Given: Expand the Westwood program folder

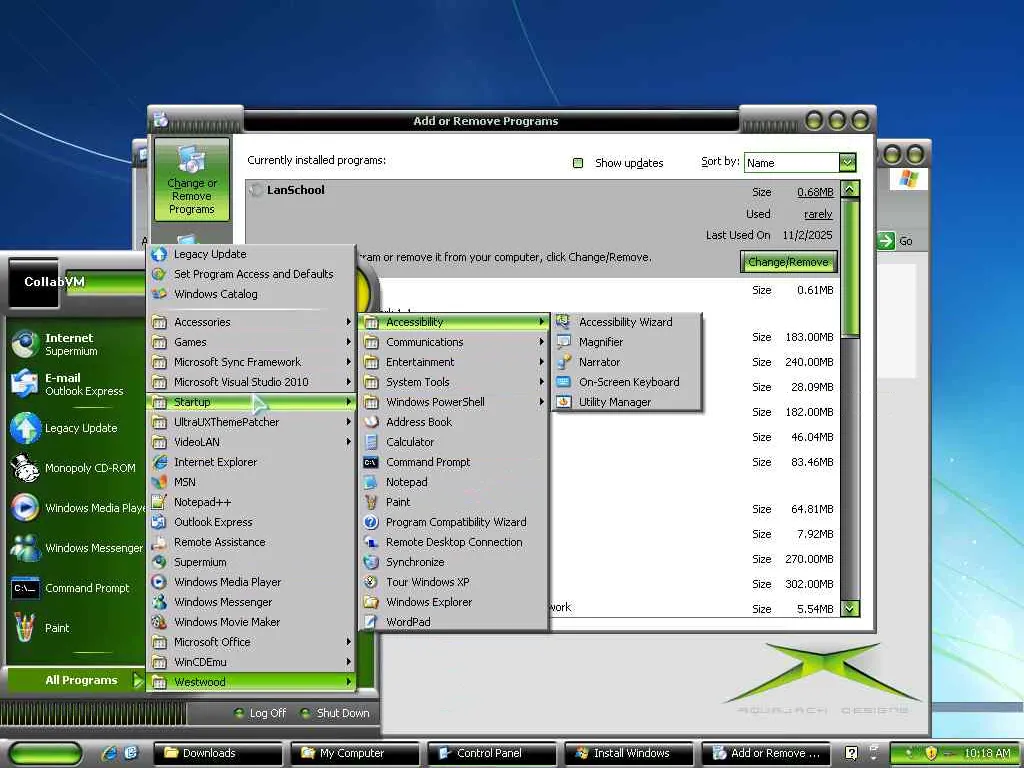Looking at the screenshot, I should [x=251, y=682].
